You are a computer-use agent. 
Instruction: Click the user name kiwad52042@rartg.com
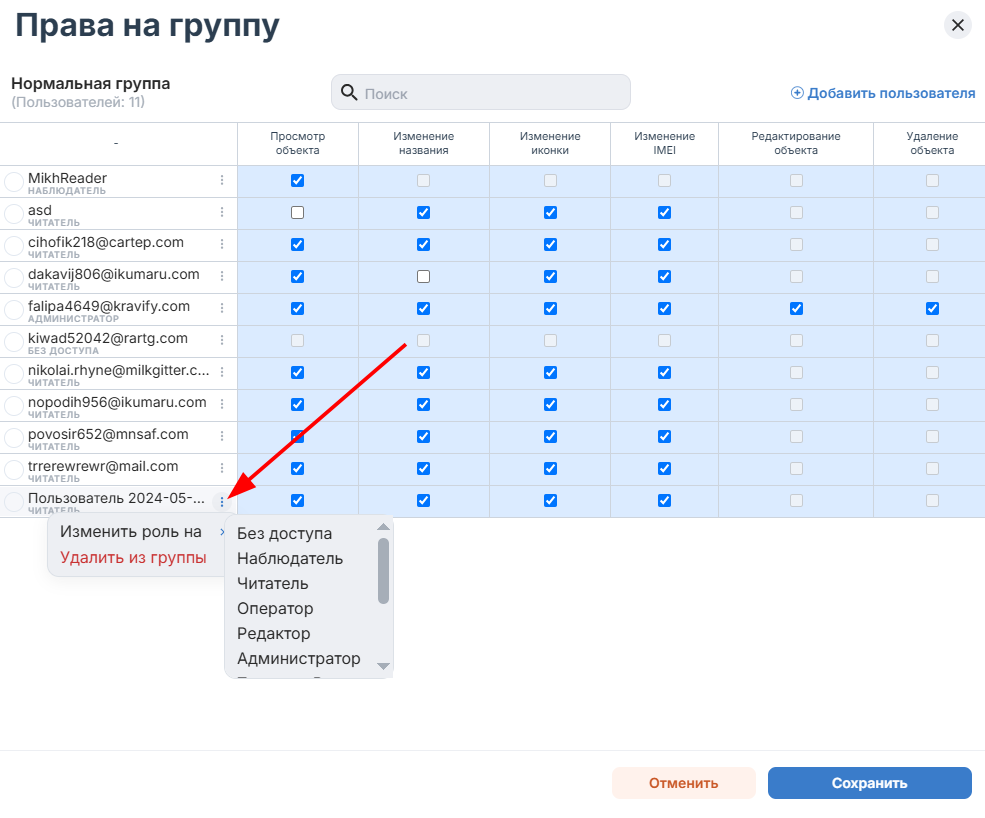[x=107, y=338]
